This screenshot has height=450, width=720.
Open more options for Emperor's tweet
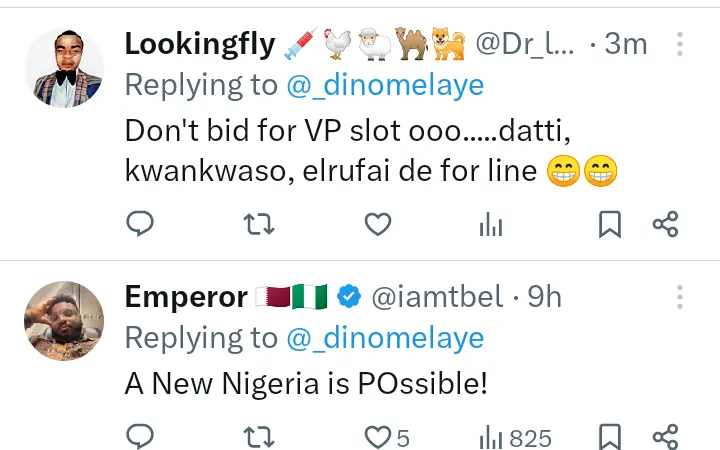(x=680, y=297)
